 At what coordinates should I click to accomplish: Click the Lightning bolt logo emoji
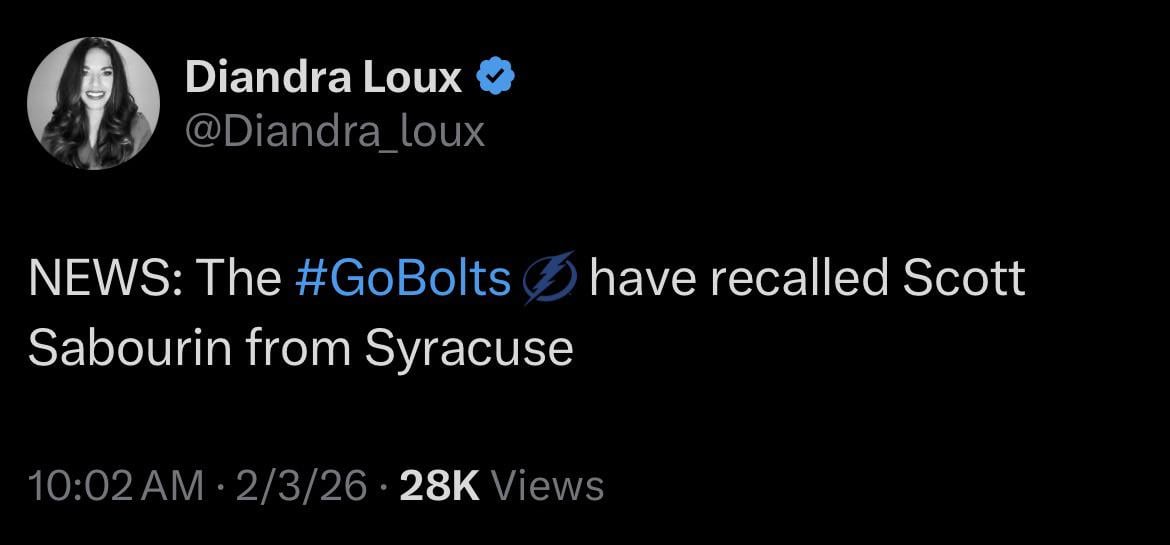click(x=550, y=280)
